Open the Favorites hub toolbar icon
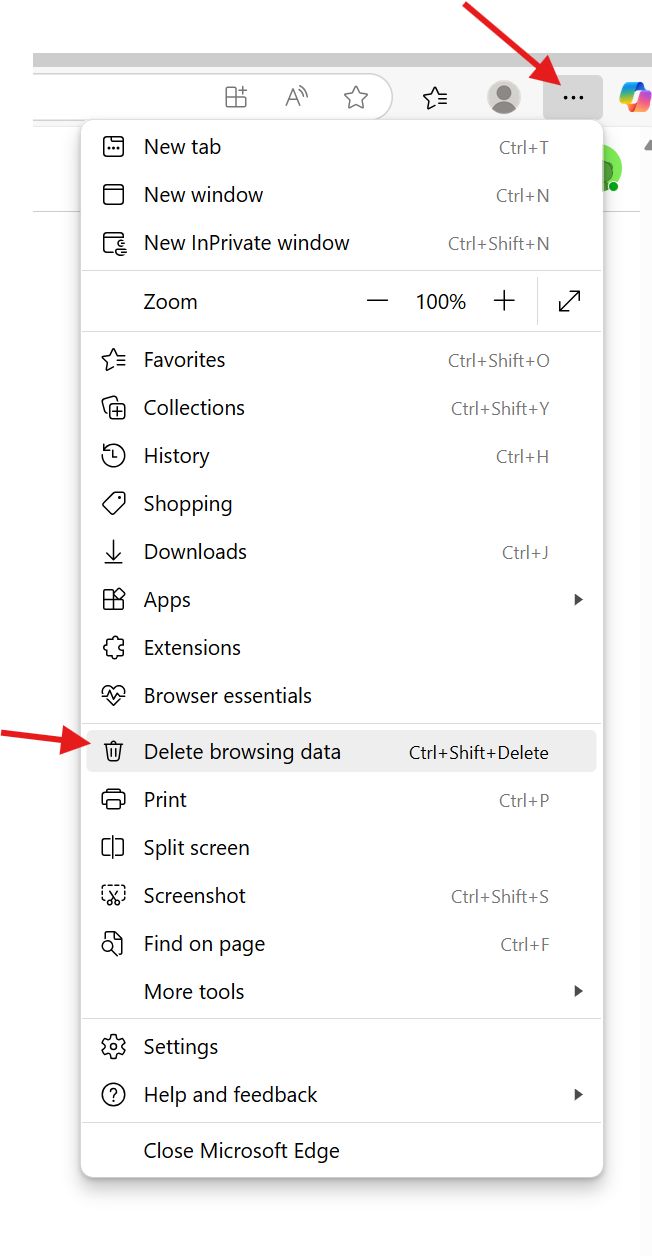 point(435,97)
